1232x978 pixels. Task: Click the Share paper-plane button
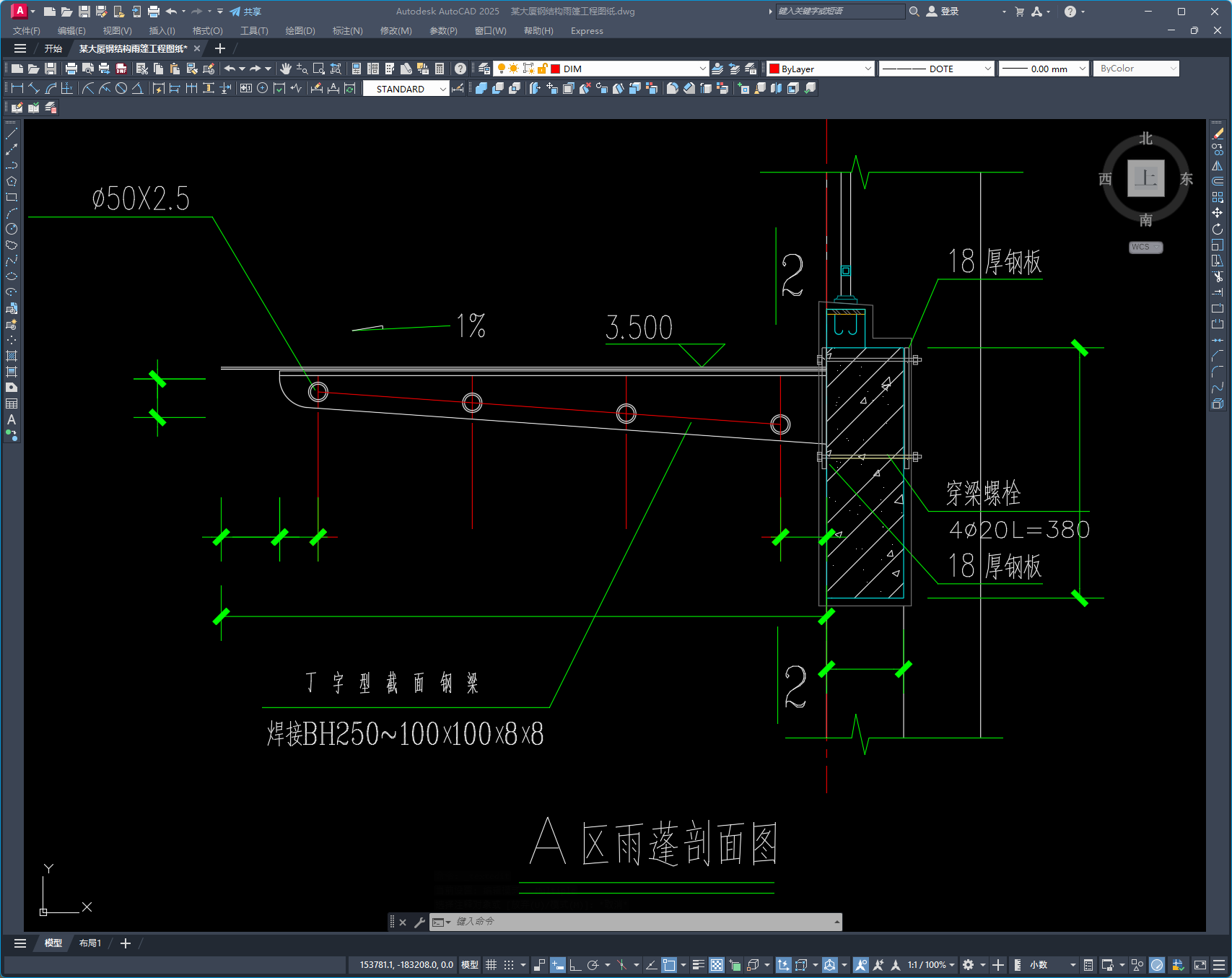pos(245,12)
